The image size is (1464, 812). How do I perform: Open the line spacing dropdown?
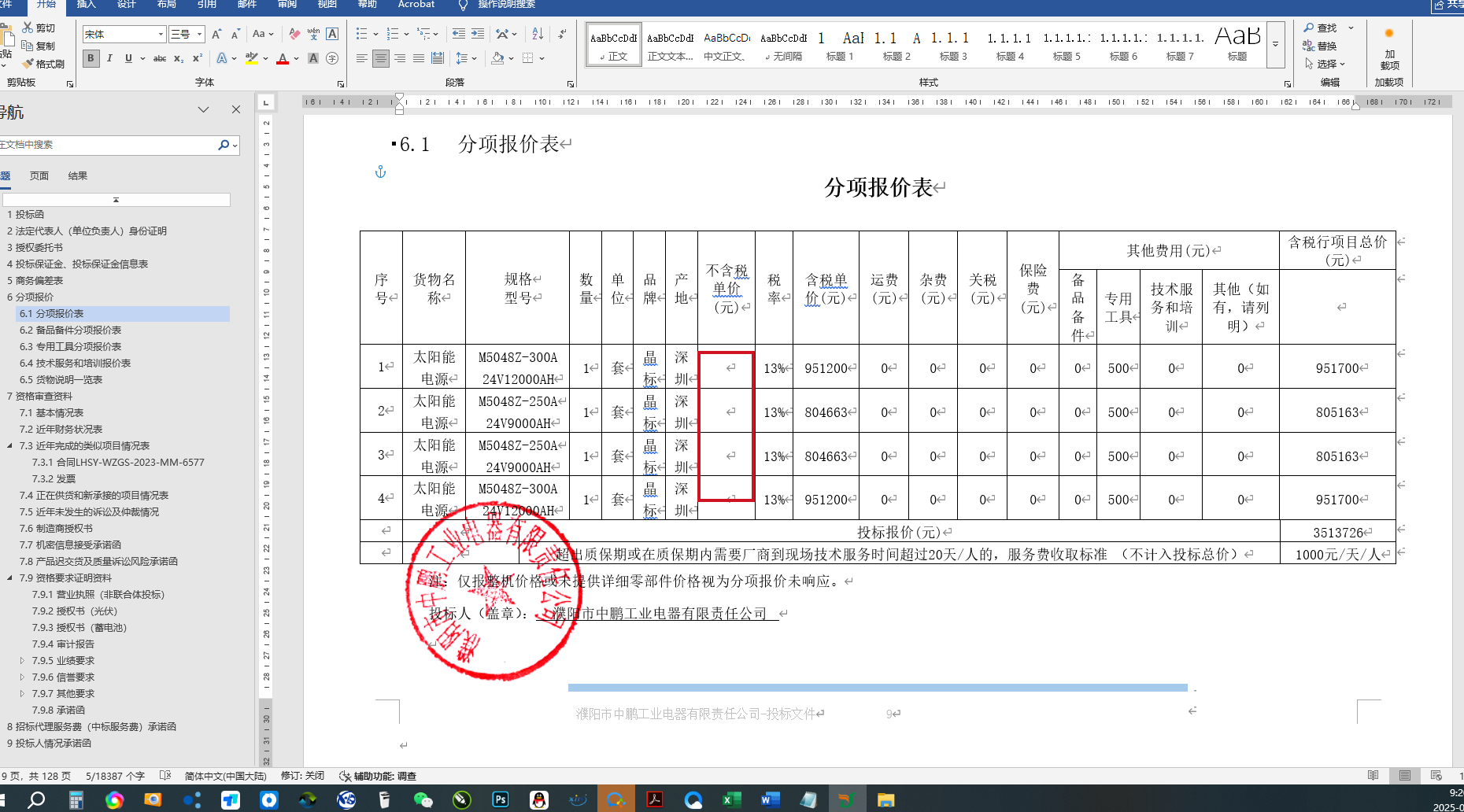[x=466, y=58]
